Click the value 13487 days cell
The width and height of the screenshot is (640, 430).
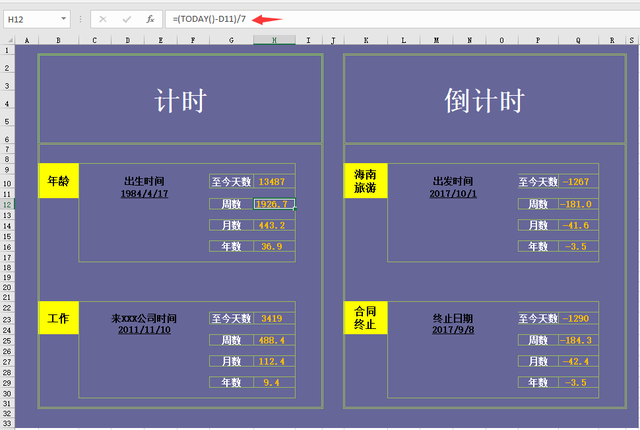tap(274, 182)
